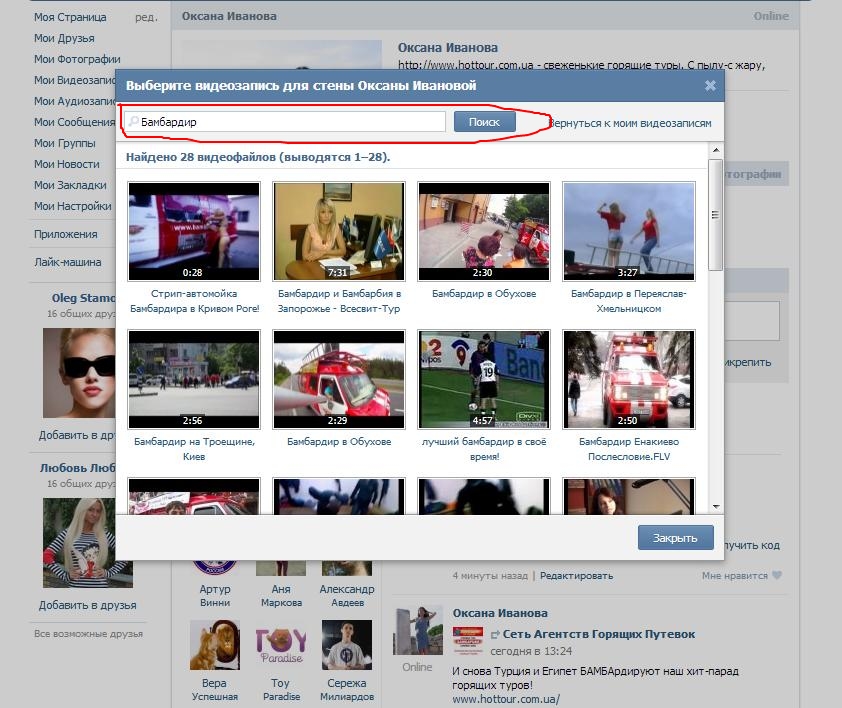The image size is (842, 708).
Task: Click repost agency logo thumbnail
Action: (x=468, y=640)
